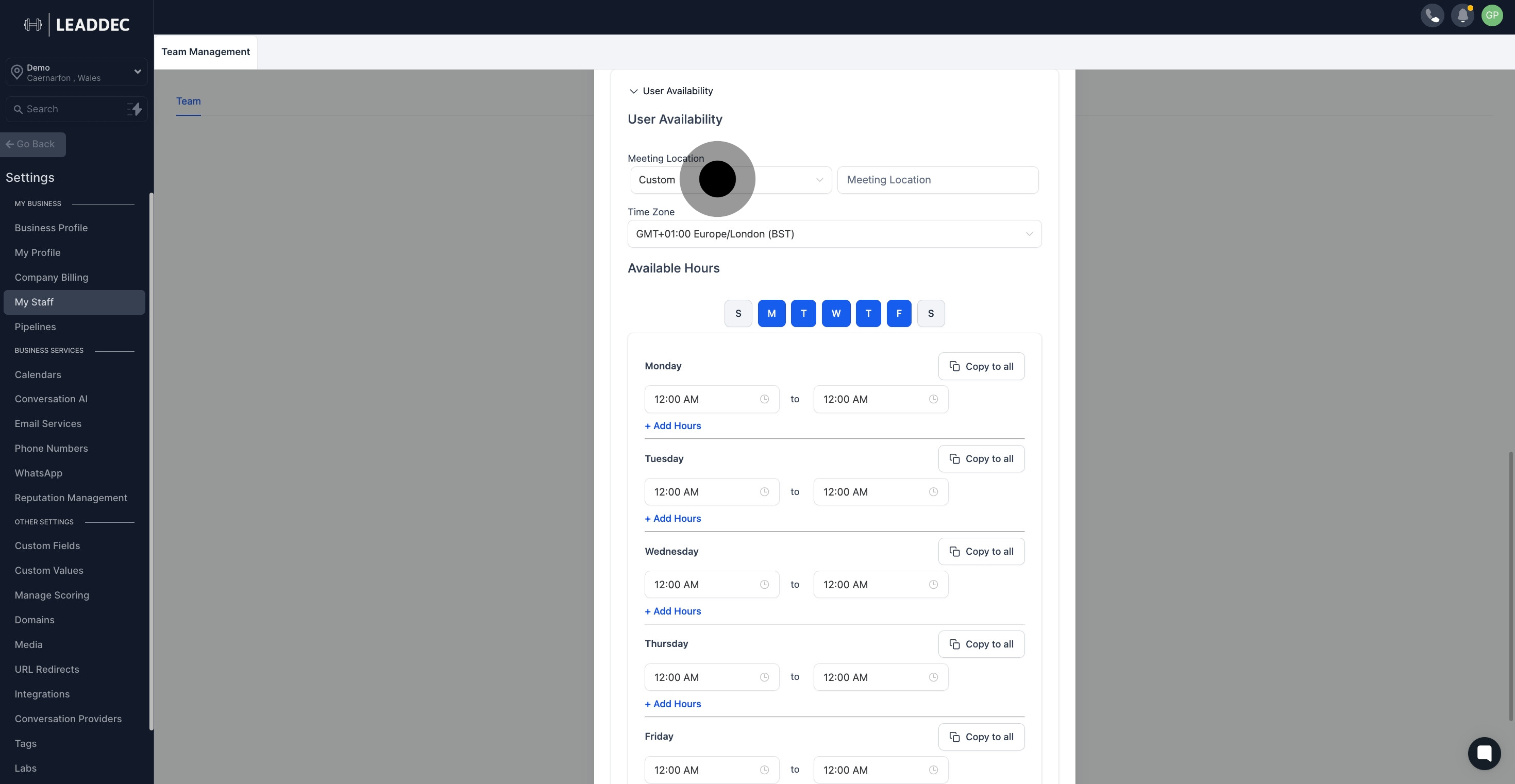The image size is (1515, 784).
Task: Open My Profile settings
Action: tap(38, 253)
